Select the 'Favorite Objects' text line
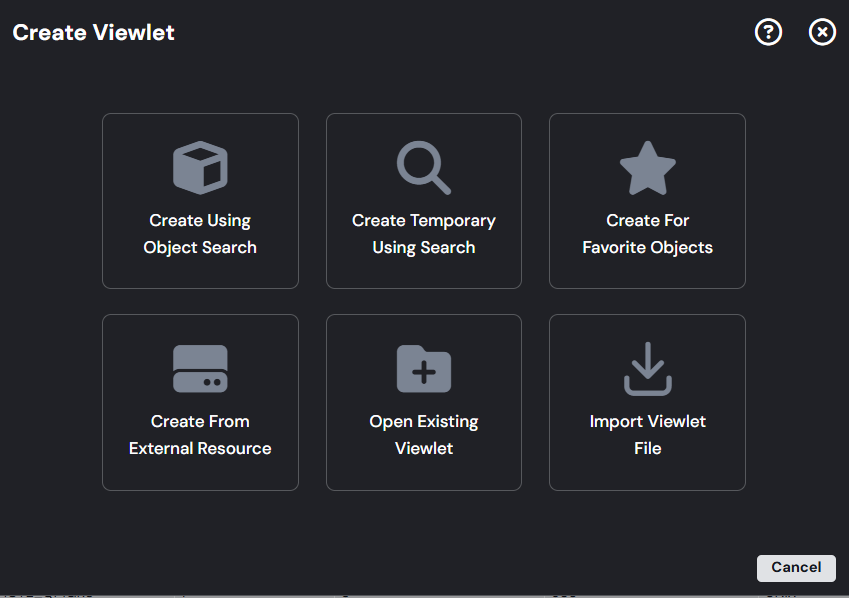 (x=648, y=248)
